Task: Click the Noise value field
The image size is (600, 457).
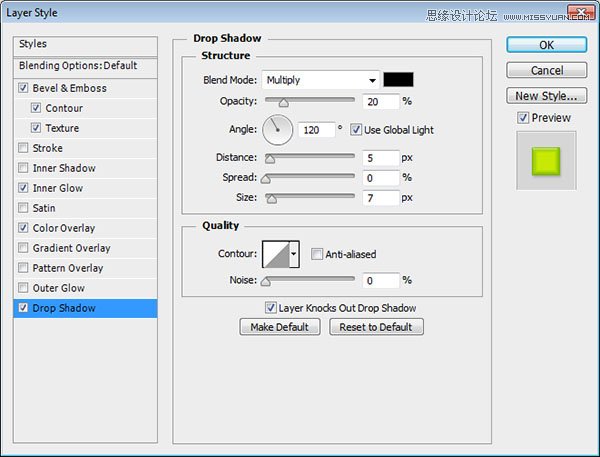Action: [x=381, y=281]
